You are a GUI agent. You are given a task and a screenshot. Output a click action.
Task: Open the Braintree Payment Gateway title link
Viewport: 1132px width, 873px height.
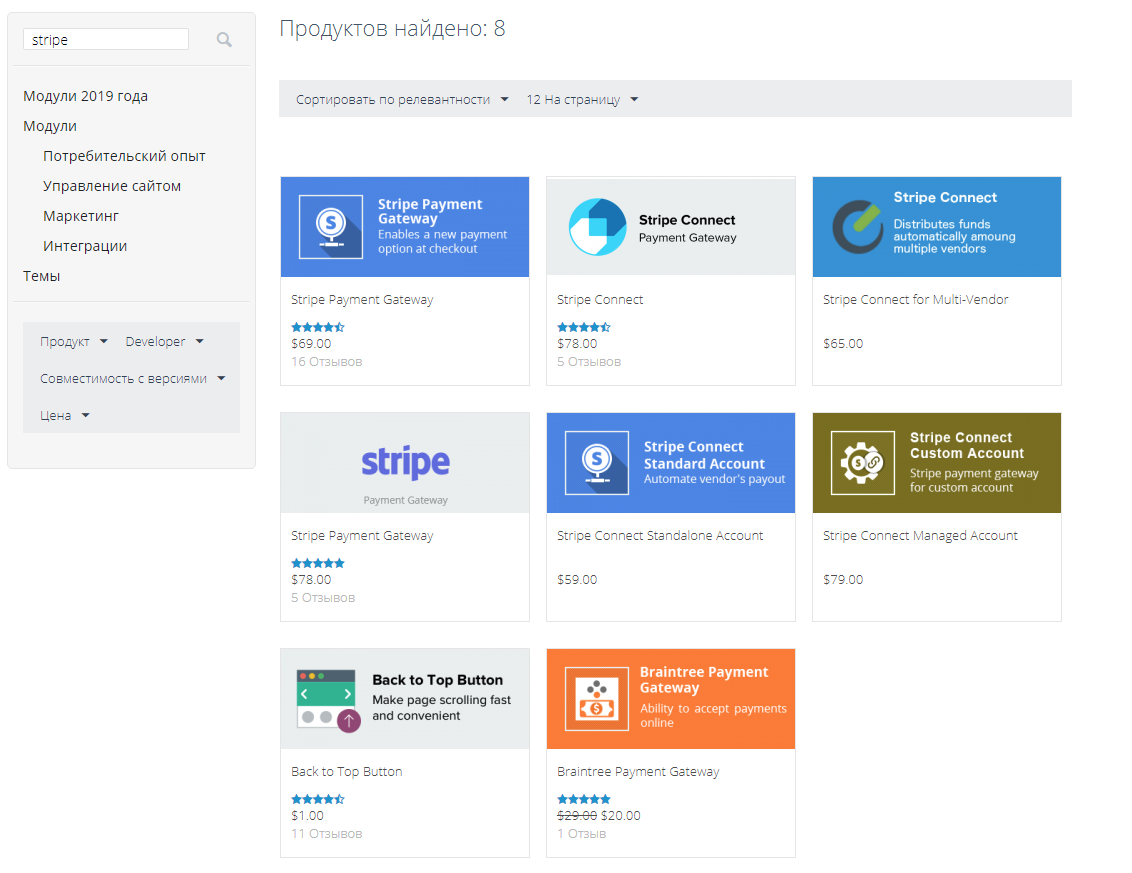(x=638, y=772)
